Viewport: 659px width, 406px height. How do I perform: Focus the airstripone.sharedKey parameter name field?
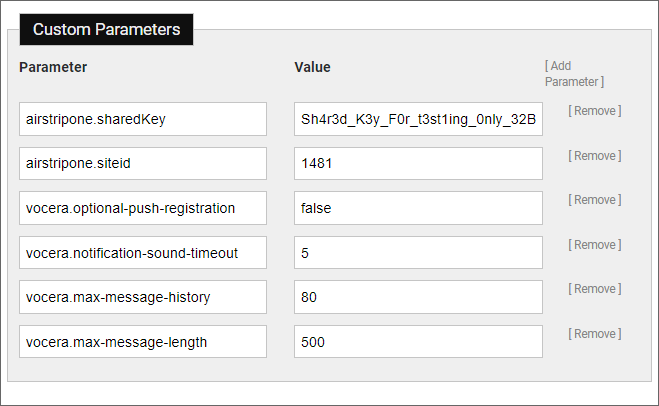click(x=143, y=119)
